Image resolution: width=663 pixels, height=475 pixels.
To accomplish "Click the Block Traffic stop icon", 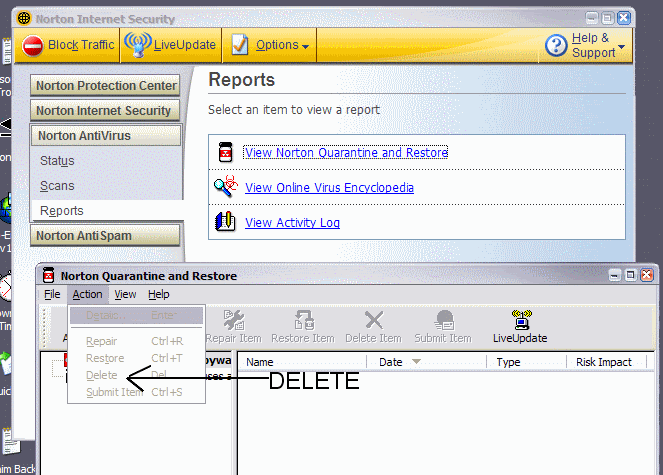I will click(33, 46).
